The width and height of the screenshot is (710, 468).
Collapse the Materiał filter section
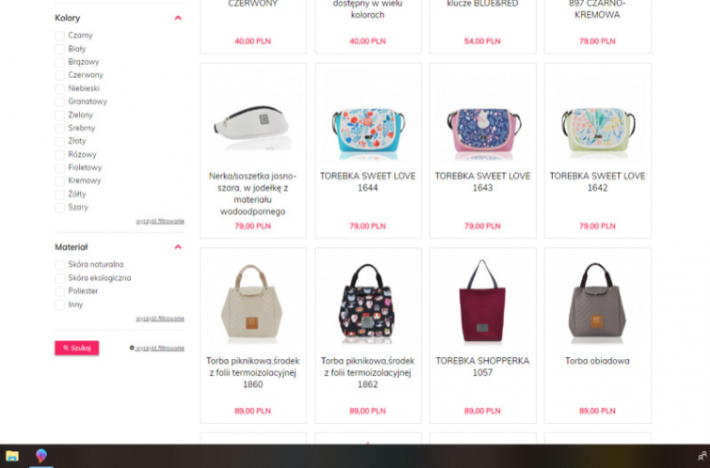pyautogui.click(x=178, y=247)
